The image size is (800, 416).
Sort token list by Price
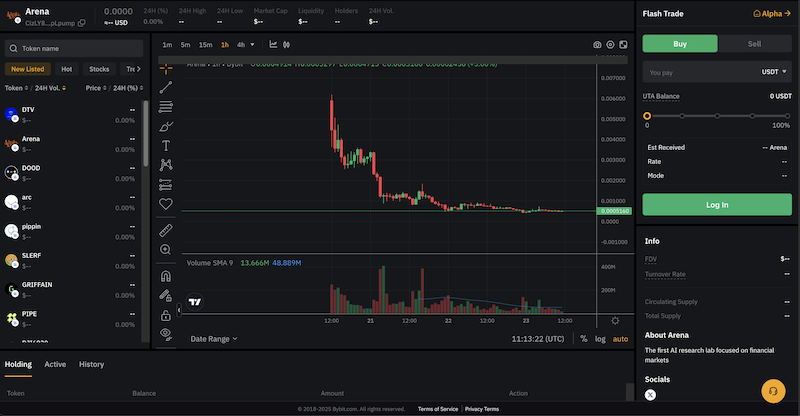pos(96,88)
